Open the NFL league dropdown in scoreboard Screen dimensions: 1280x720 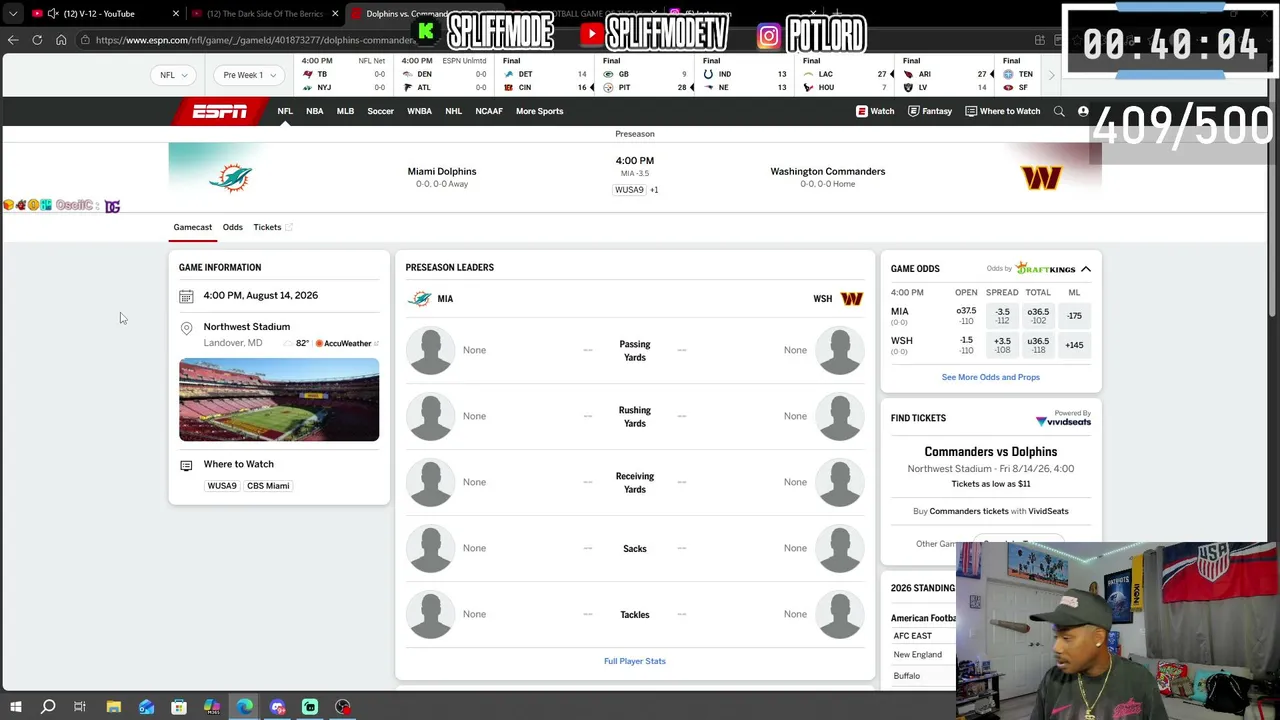173,75
